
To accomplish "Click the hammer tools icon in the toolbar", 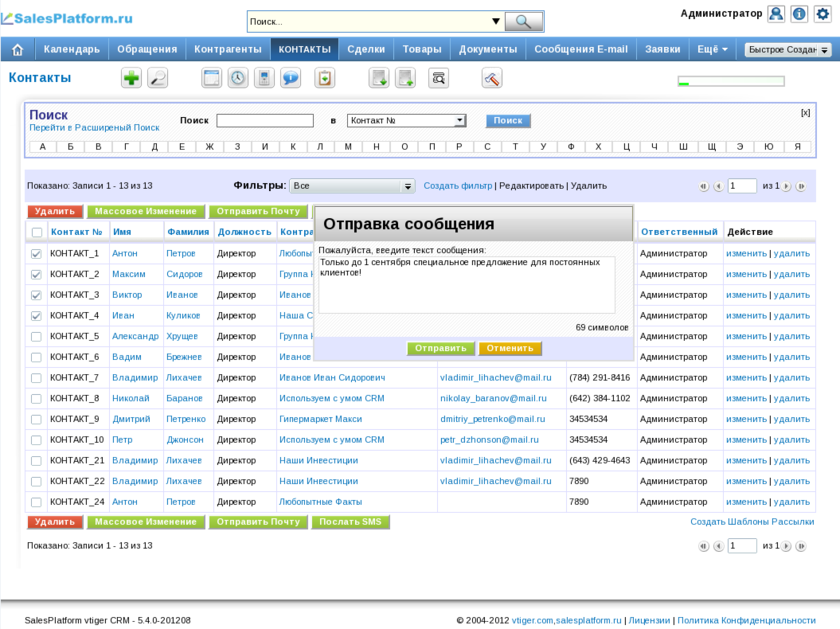I will pos(491,78).
